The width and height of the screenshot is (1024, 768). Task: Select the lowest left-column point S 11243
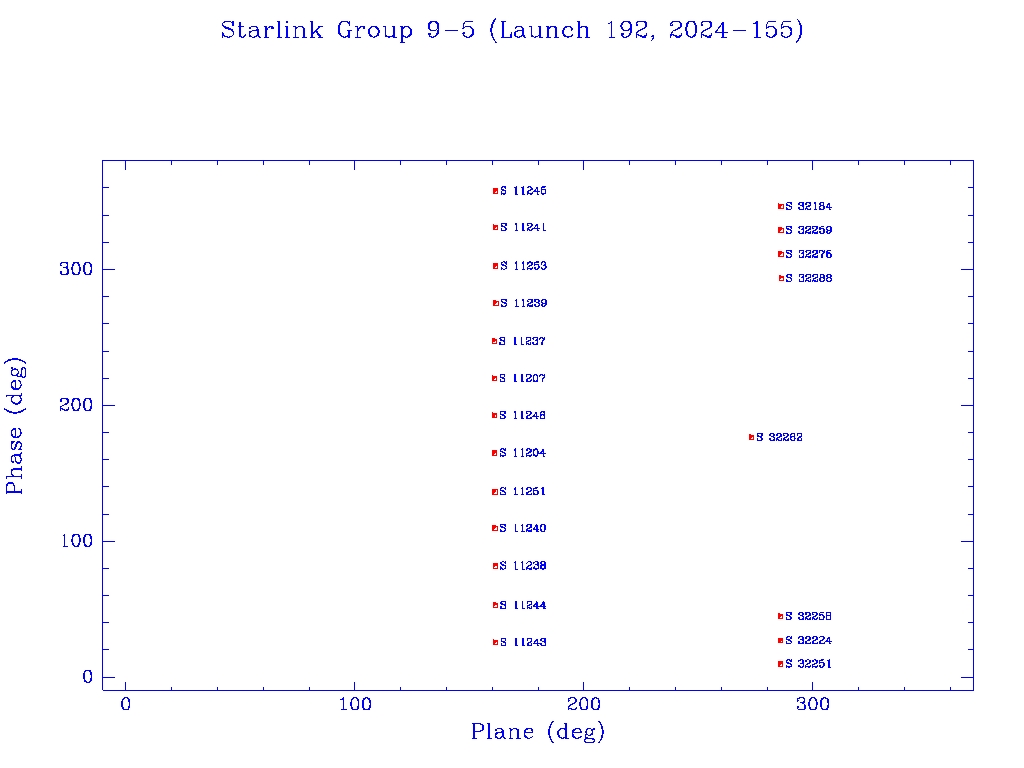pos(495,642)
